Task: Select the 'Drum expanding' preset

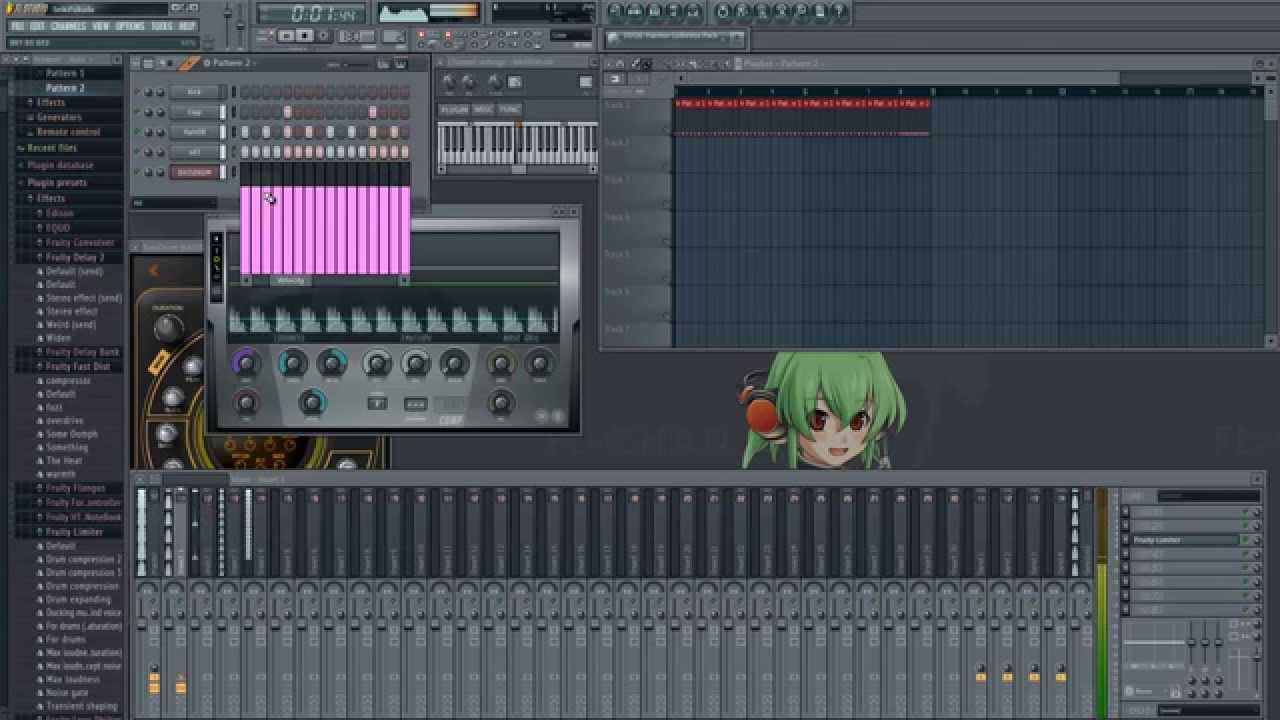Action: 78,600
